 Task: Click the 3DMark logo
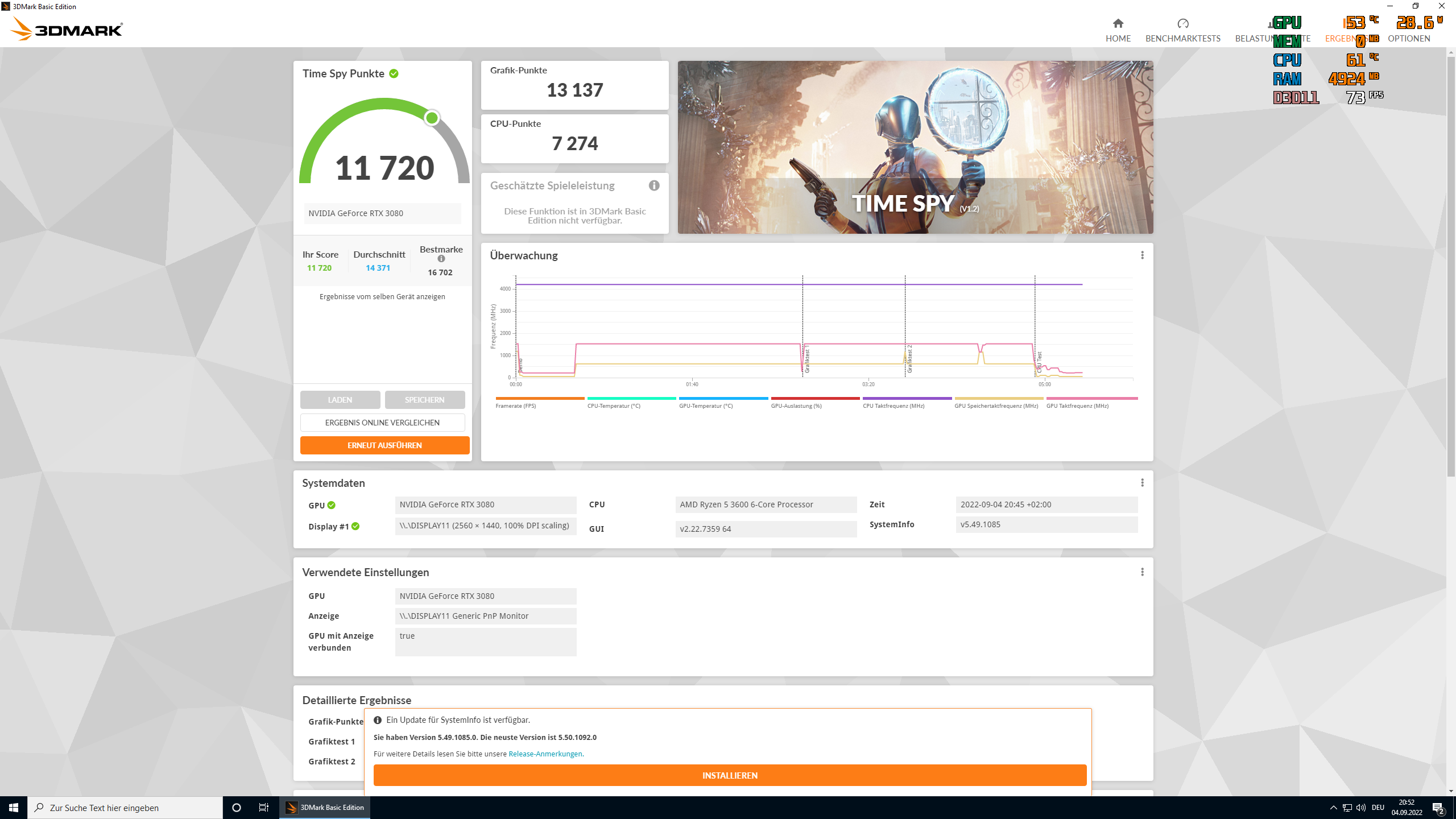click(x=67, y=28)
